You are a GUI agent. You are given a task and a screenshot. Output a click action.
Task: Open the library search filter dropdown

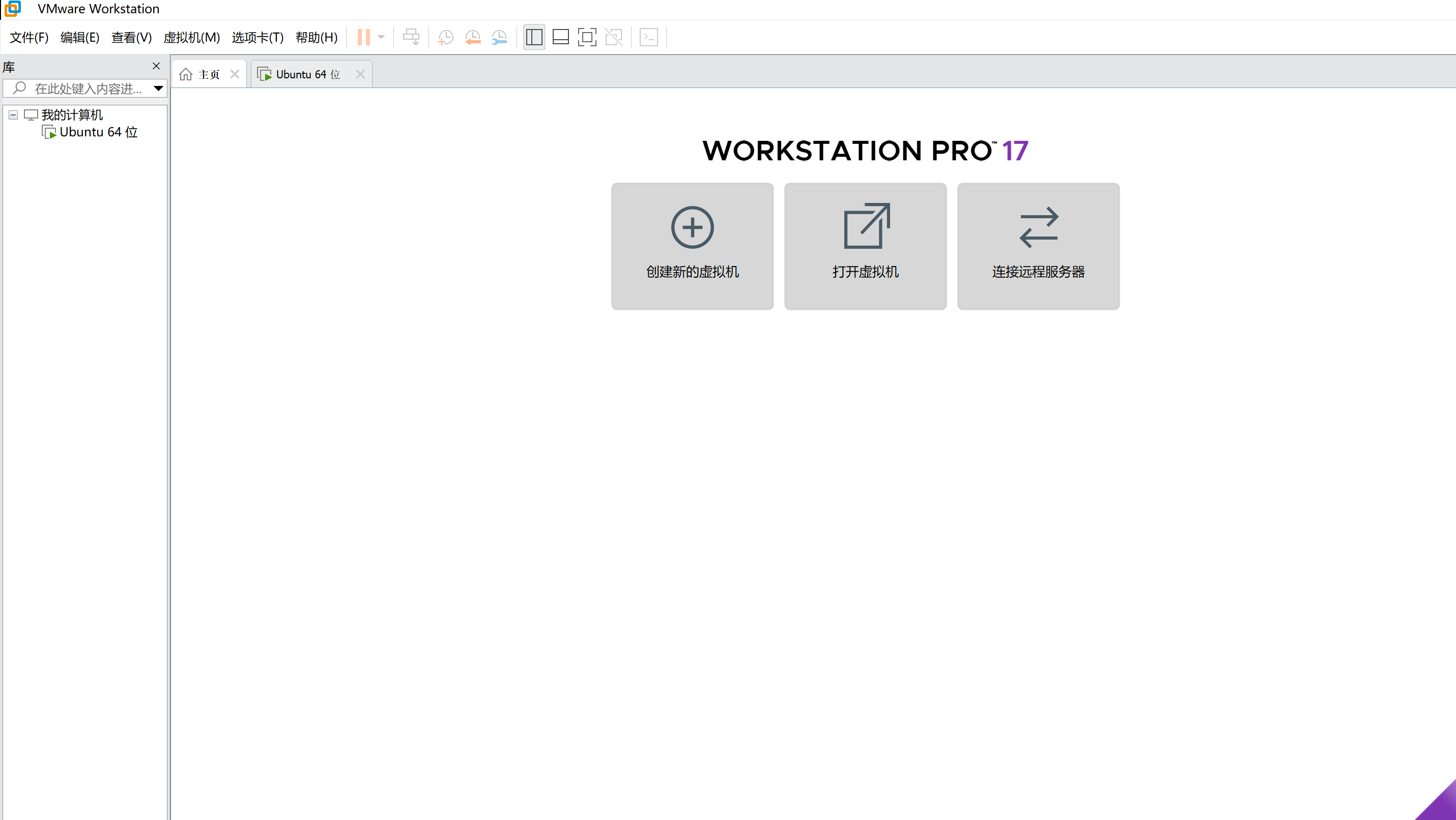[158, 88]
